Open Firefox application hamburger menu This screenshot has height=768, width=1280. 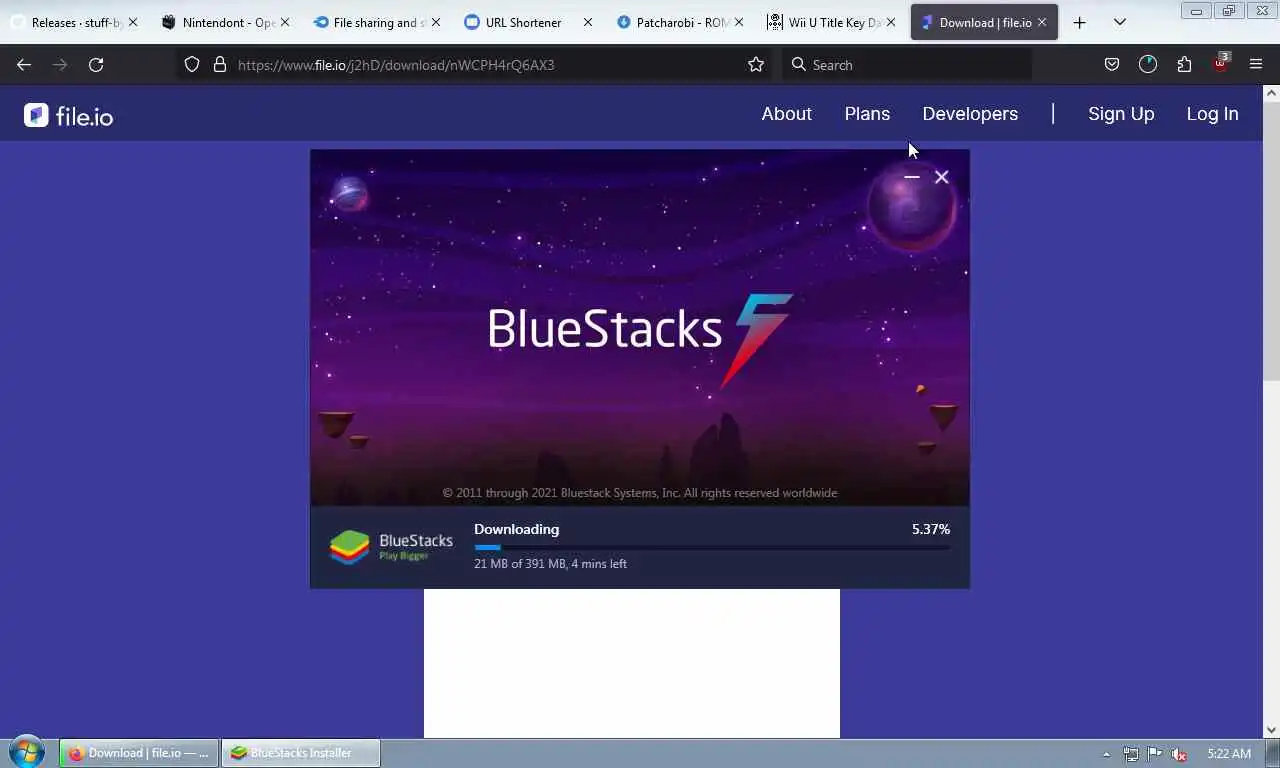1256,64
